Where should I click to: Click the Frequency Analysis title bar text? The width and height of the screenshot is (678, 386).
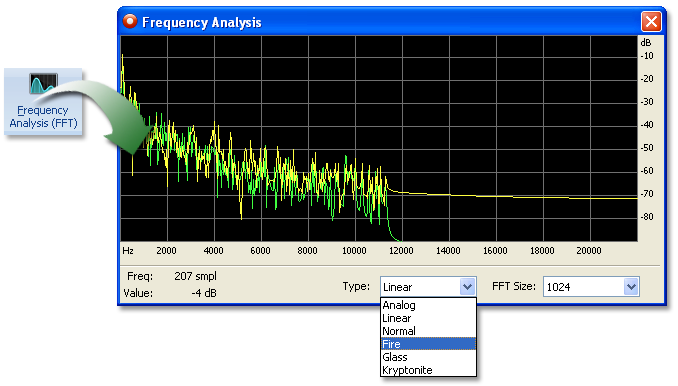[x=202, y=22]
